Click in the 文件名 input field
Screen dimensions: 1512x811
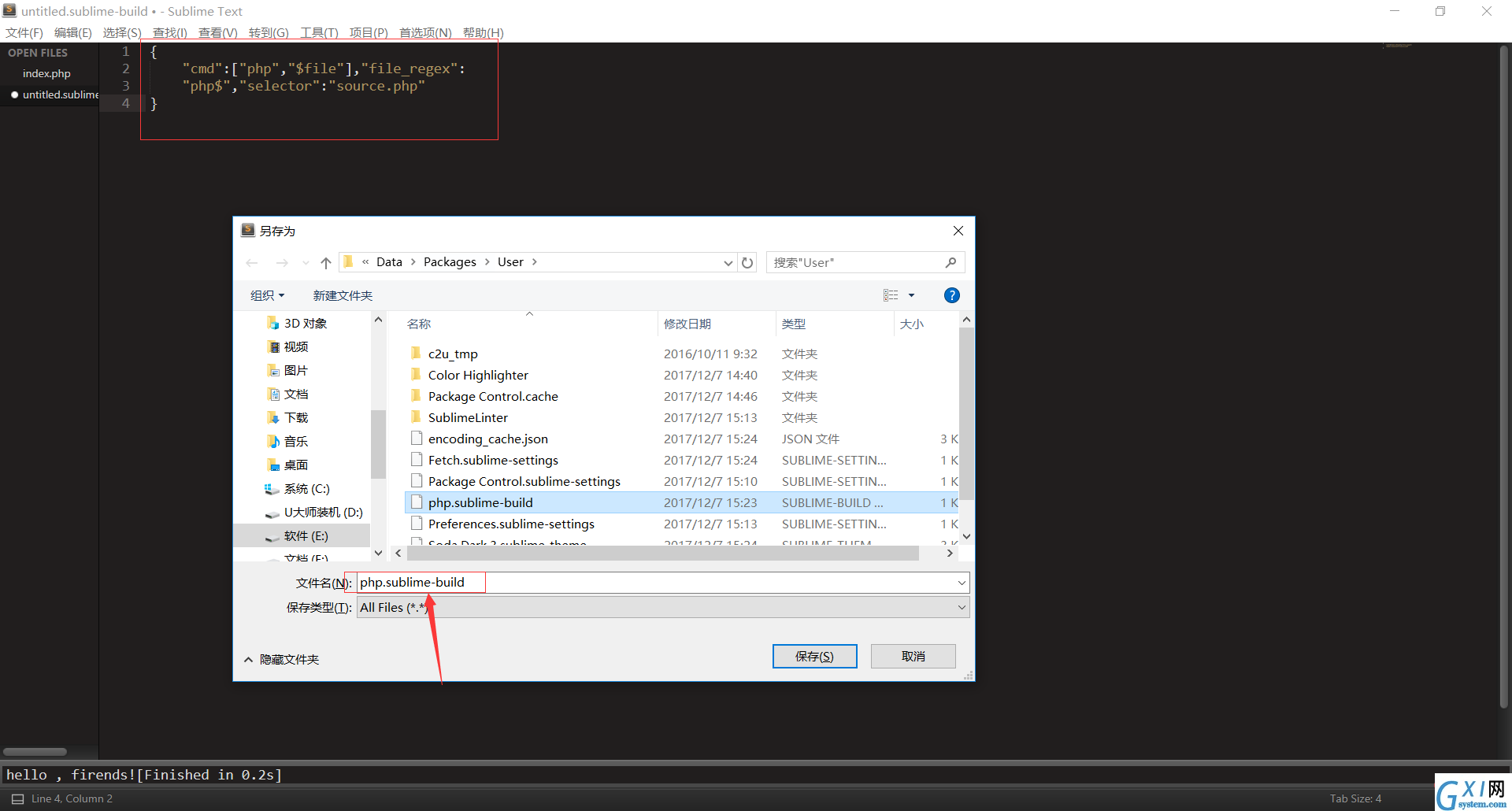[654, 583]
